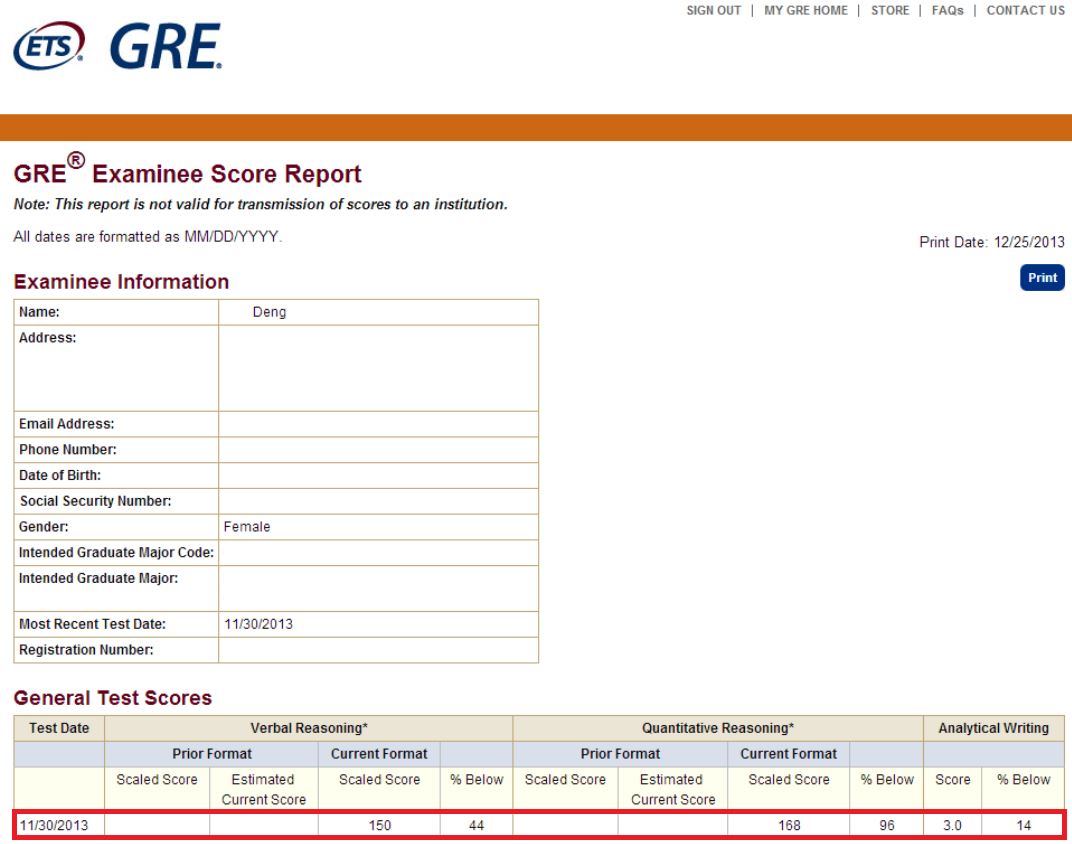Click the 'Quantitative Reasoning*' column header
The width and height of the screenshot is (1072, 844).
[x=718, y=728]
